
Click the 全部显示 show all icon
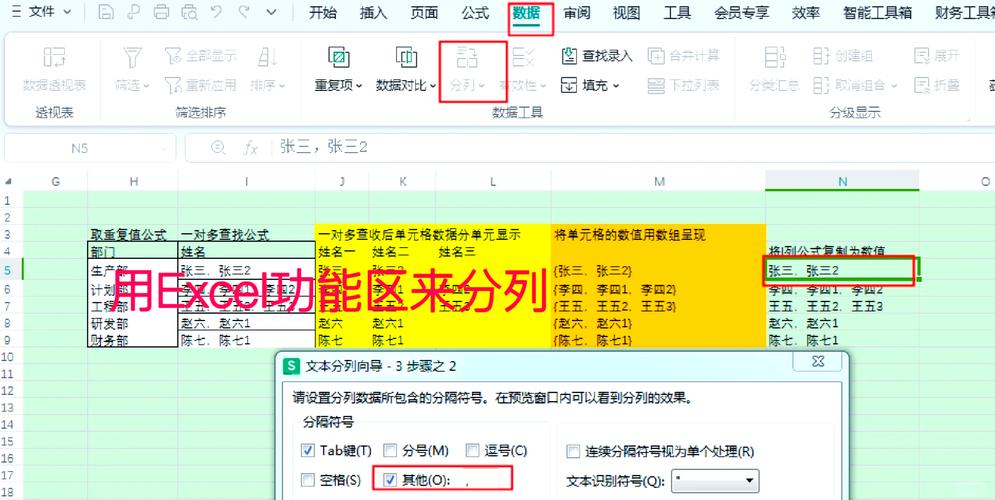(173, 56)
